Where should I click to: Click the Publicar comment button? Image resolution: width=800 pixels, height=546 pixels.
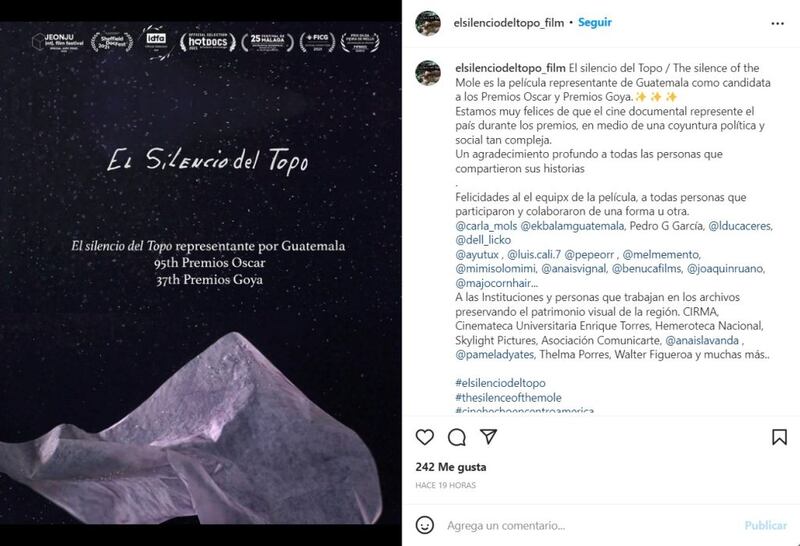click(x=765, y=526)
